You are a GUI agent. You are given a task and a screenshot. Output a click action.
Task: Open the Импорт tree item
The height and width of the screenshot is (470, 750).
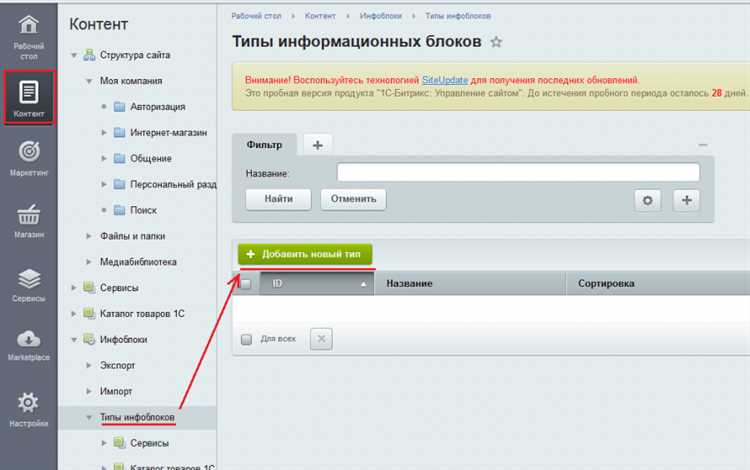[116, 391]
